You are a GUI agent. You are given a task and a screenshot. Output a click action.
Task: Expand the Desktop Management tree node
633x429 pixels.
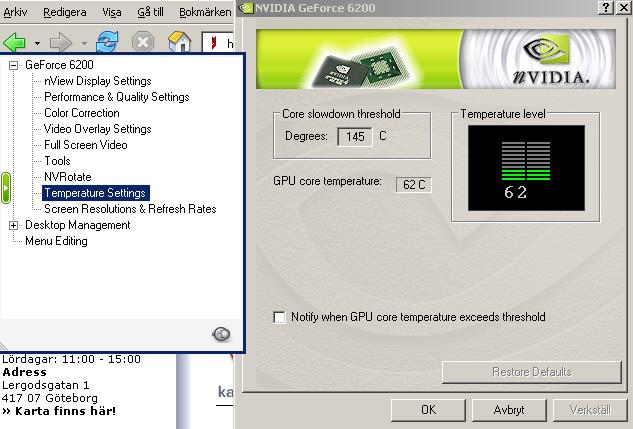[x=13, y=225]
